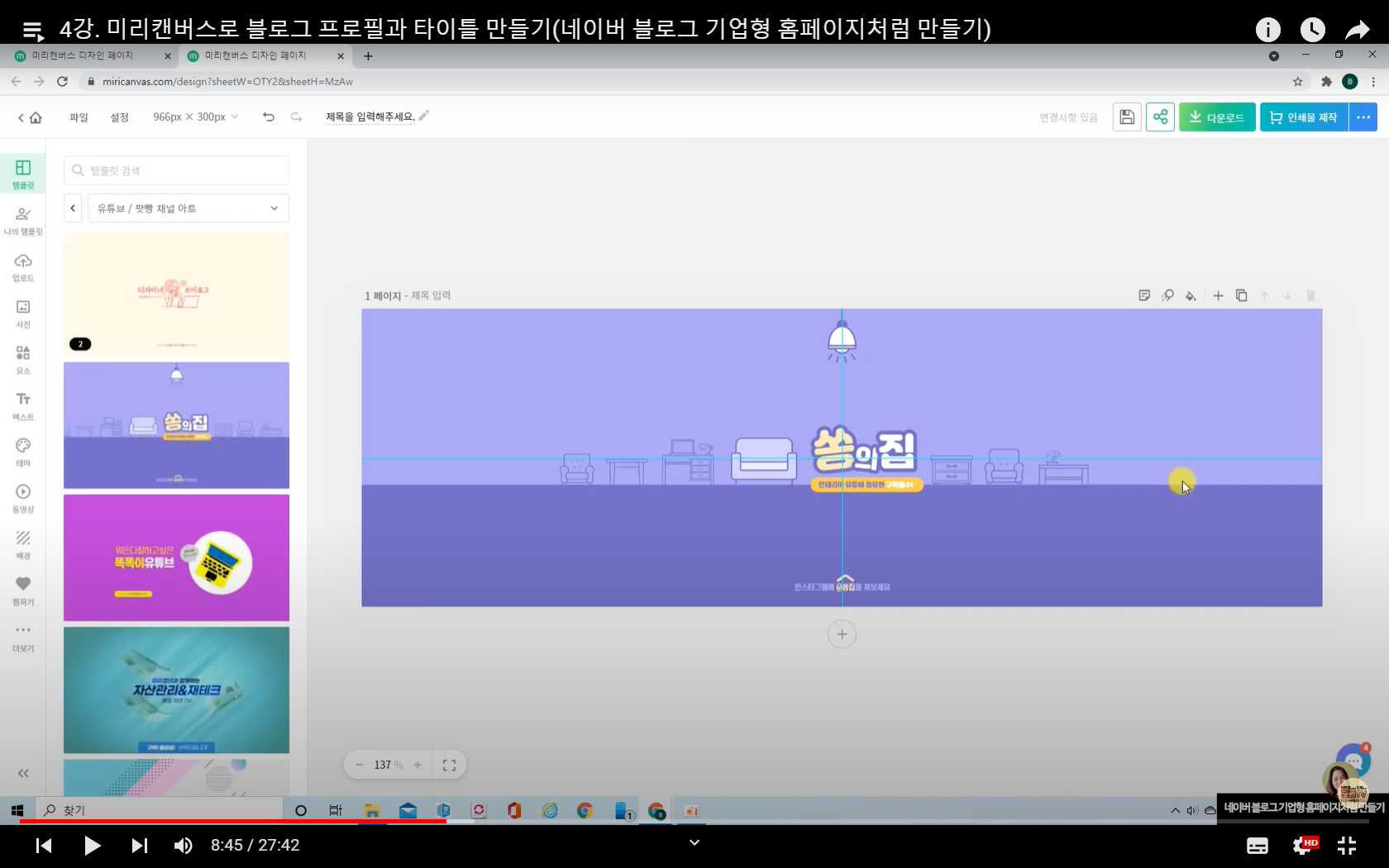
Task: Open the 텍스트 text panel
Action: tap(23, 406)
